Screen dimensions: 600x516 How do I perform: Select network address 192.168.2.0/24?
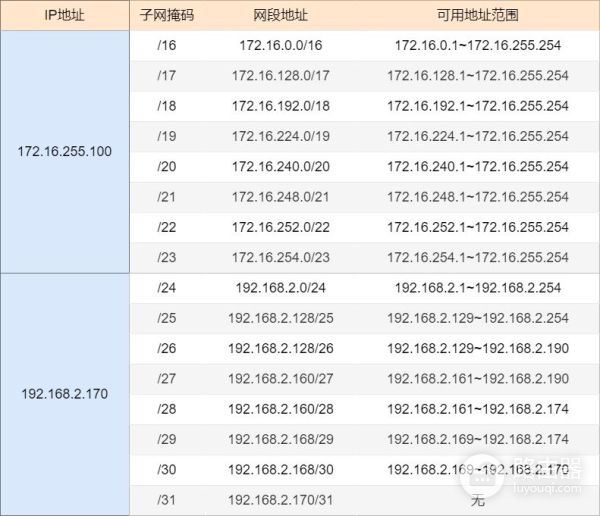tap(281, 287)
